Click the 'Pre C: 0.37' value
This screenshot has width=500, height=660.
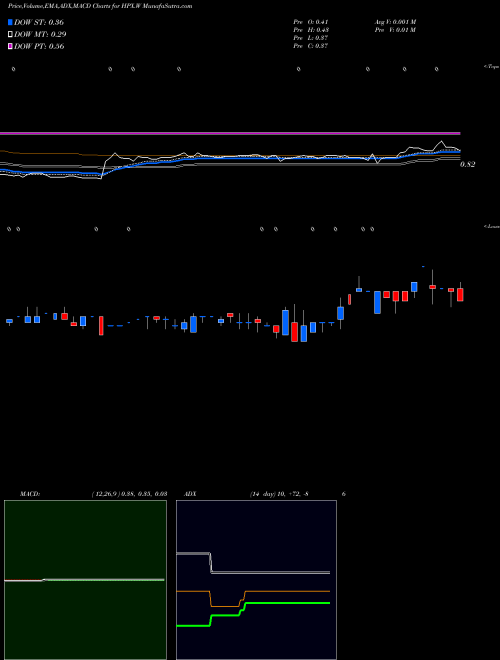pyautogui.click(x=311, y=46)
